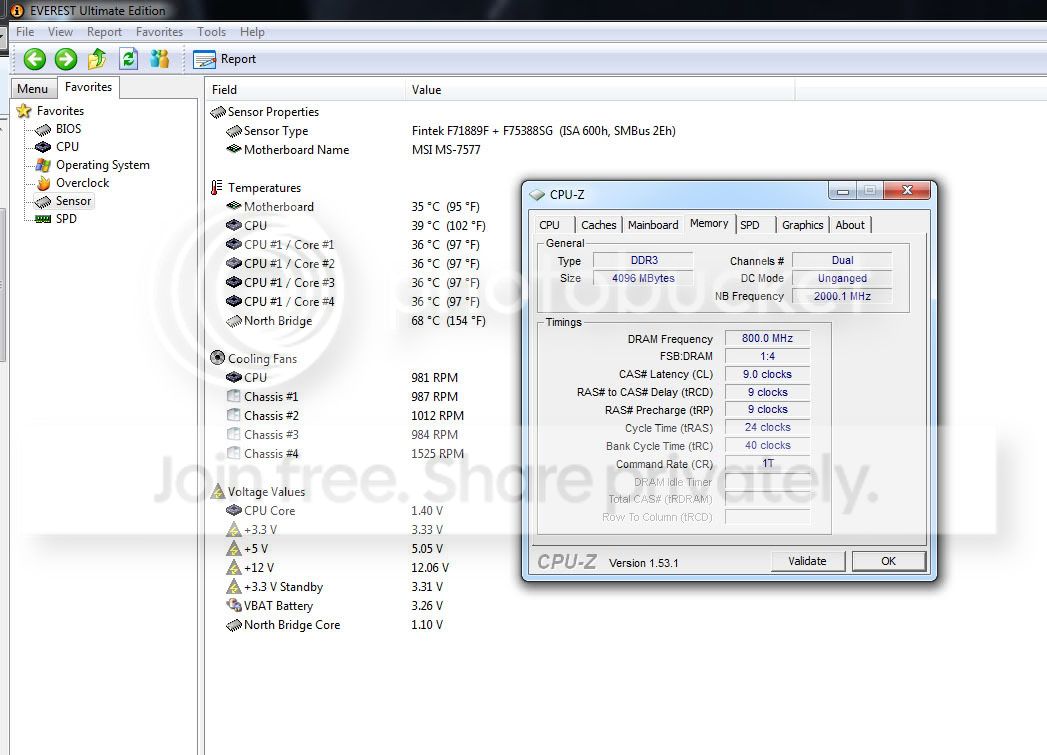
Task: Open the Report menu
Action: pos(104,31)
